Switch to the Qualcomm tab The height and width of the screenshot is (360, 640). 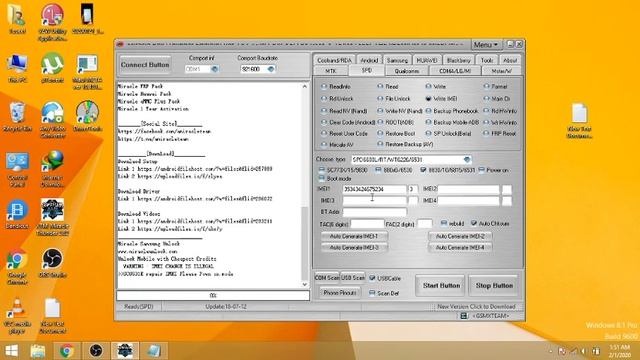[407, 71]
